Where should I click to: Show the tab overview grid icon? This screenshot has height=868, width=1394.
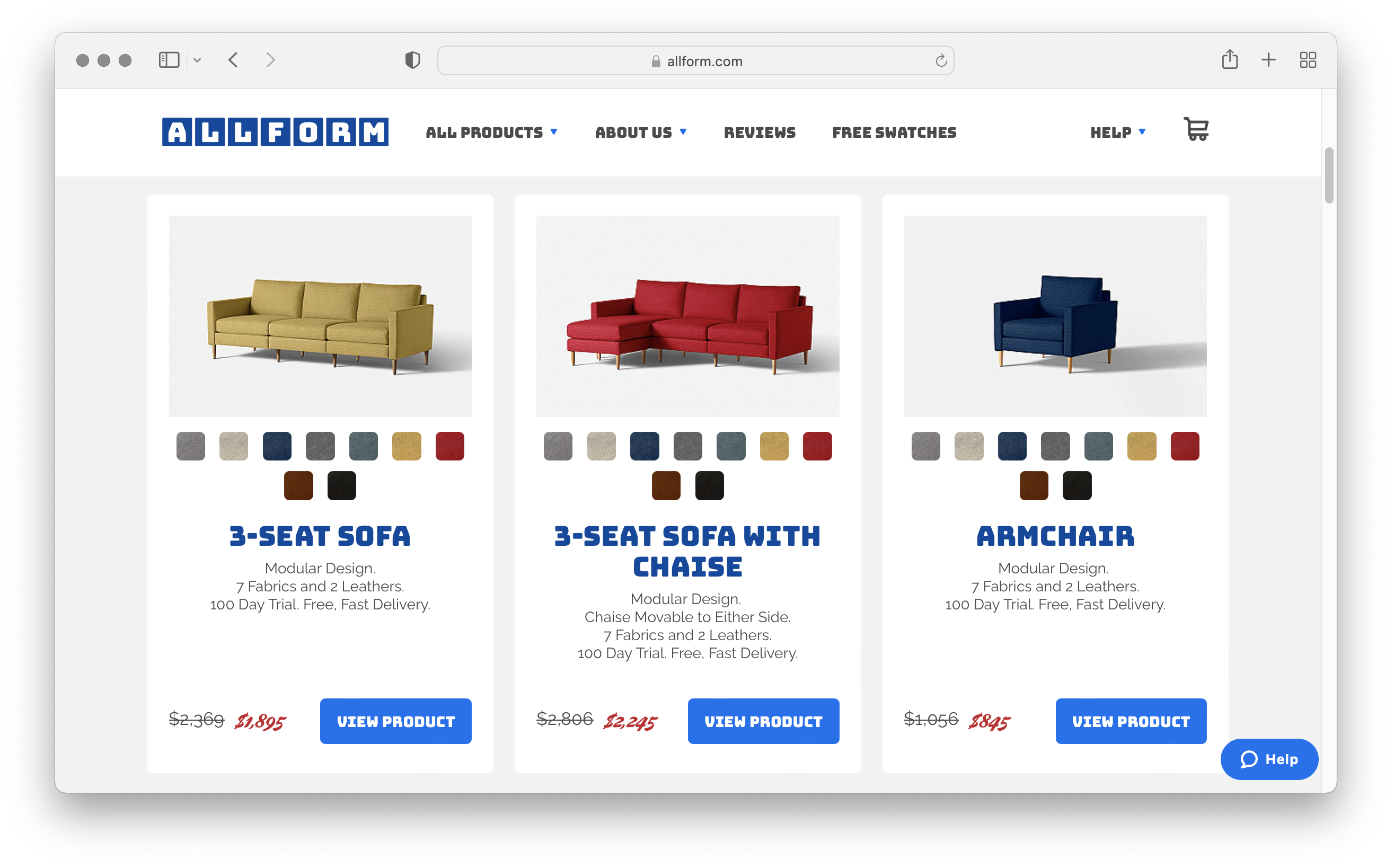1308,60
